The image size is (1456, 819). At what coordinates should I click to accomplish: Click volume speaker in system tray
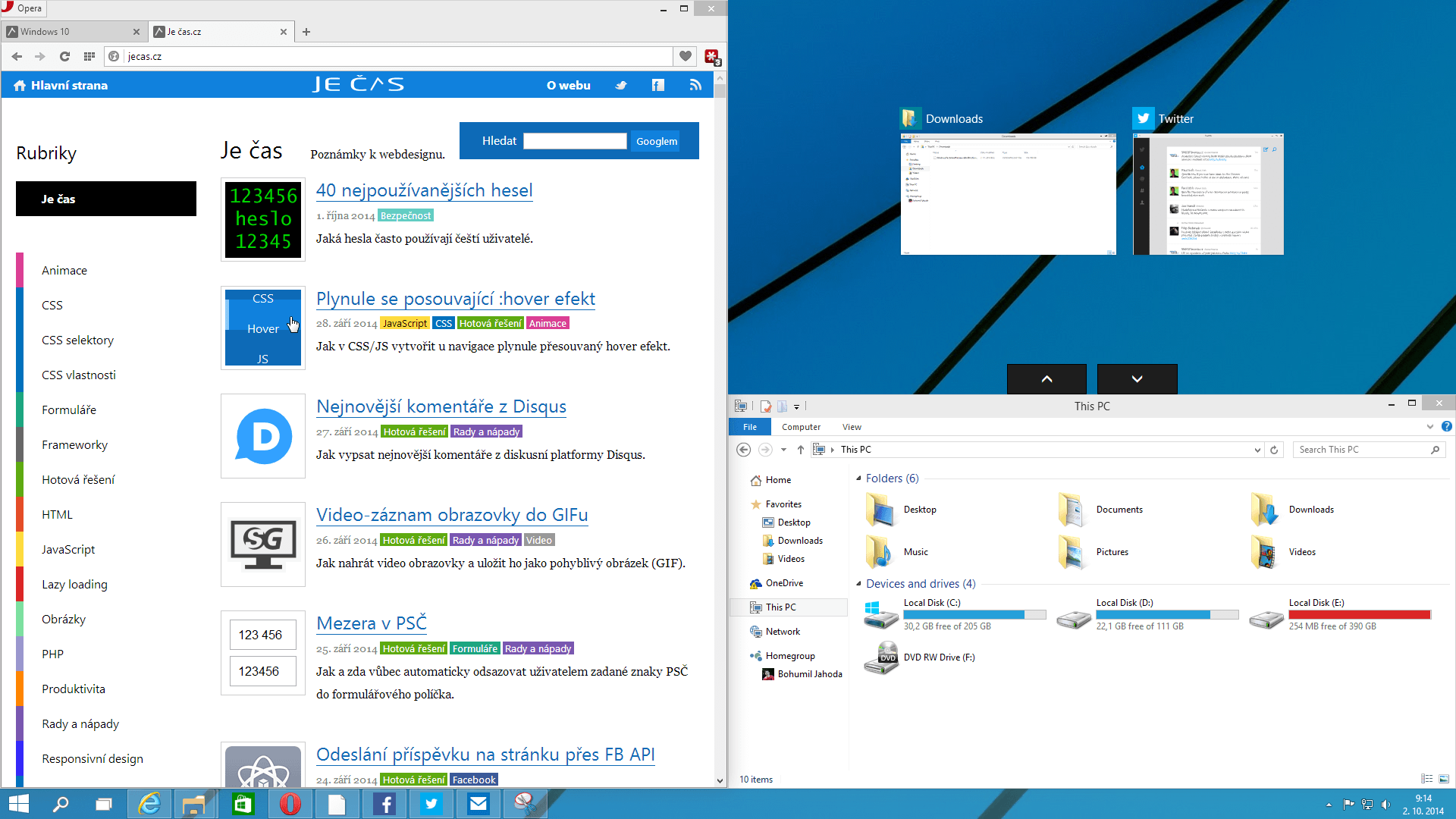[x=1385, y=805]
